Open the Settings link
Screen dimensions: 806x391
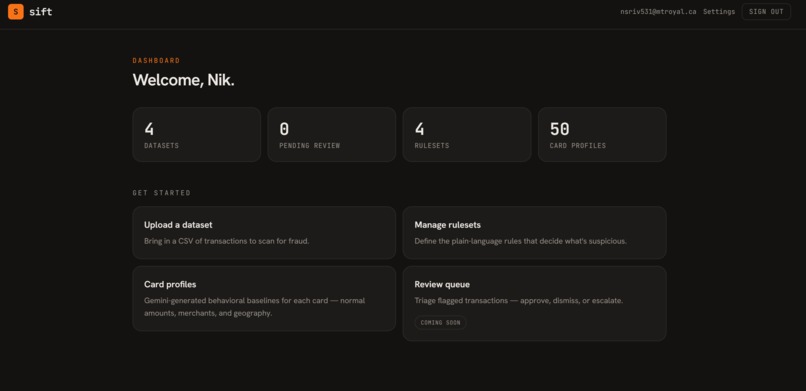pos(719,11)
